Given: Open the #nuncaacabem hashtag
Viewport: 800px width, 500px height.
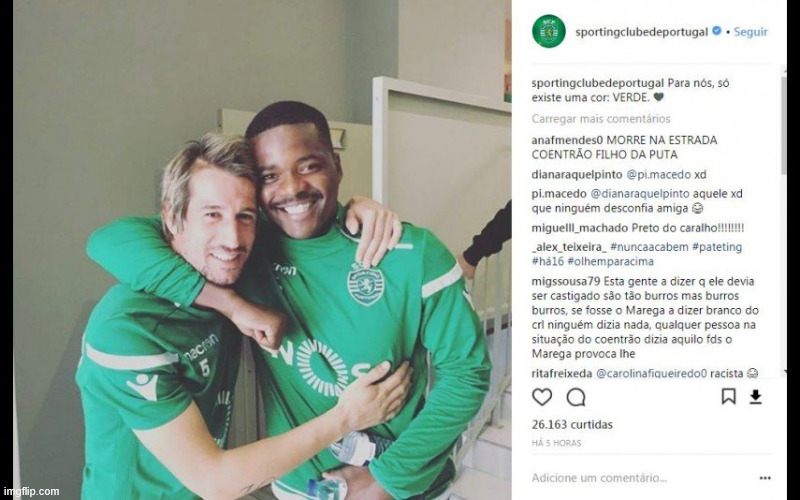Looking at the screenshot, I should (648, 247).
